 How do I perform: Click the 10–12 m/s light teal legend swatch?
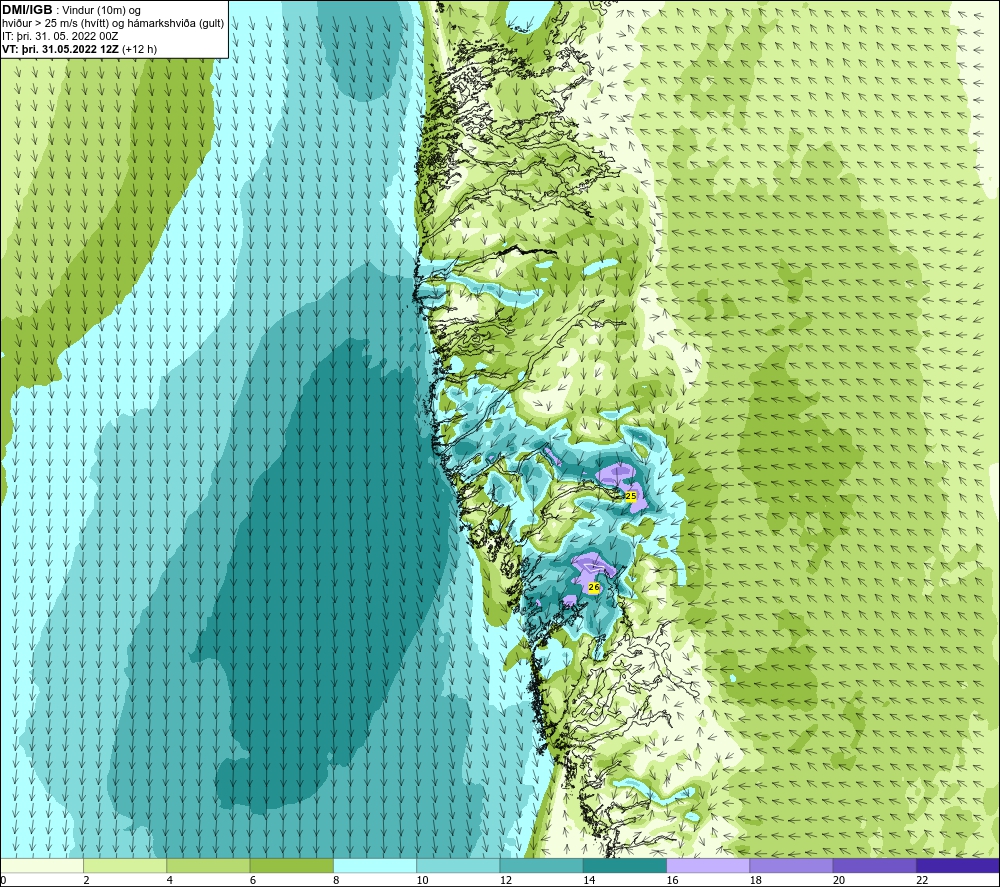point(458,866)
